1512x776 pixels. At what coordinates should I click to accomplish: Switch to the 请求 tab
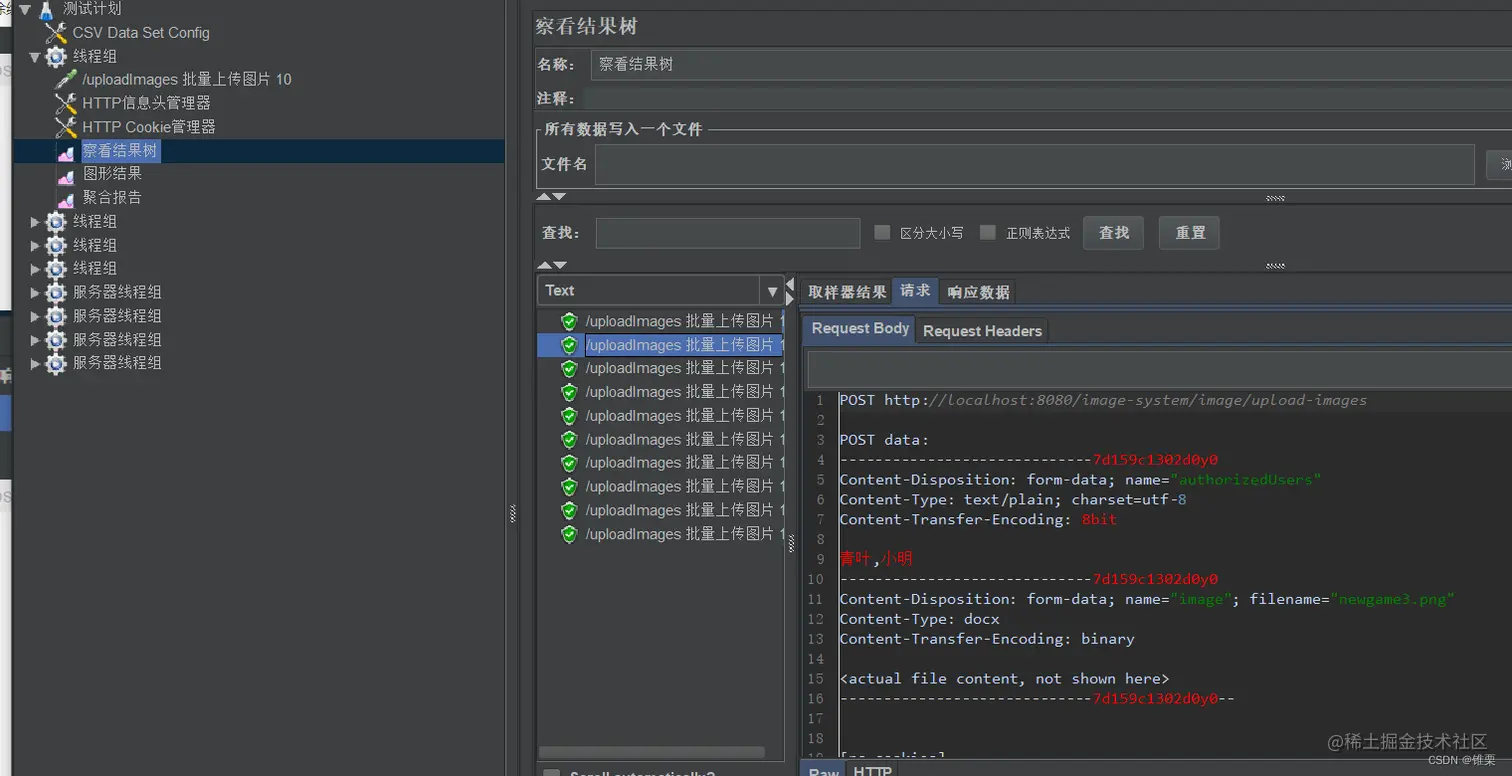[x=915, y=291]
